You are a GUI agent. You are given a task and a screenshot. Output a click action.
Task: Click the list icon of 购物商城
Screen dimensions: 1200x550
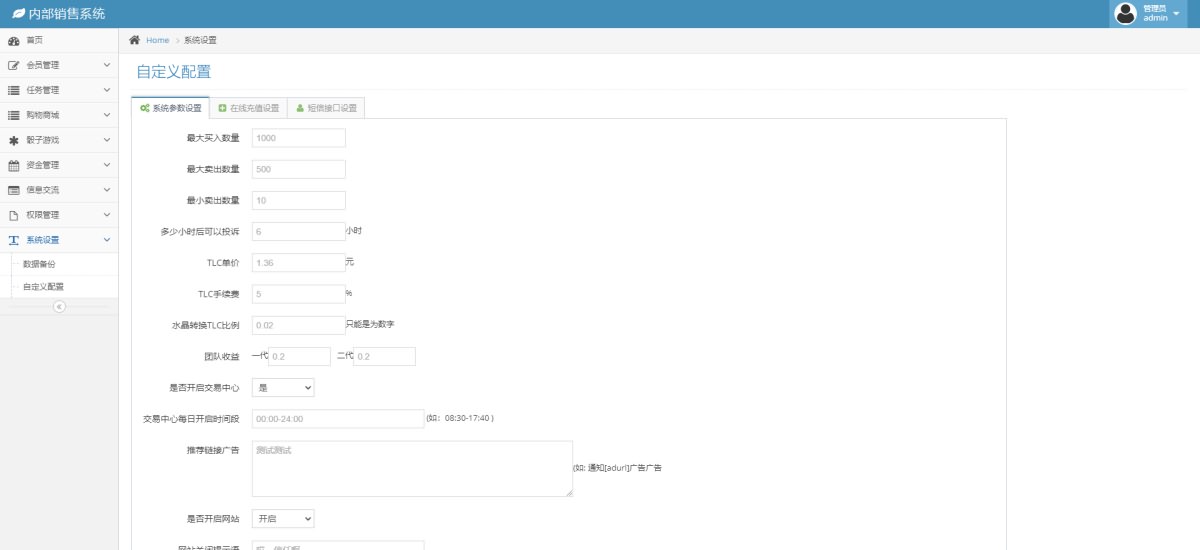point(14,116)
